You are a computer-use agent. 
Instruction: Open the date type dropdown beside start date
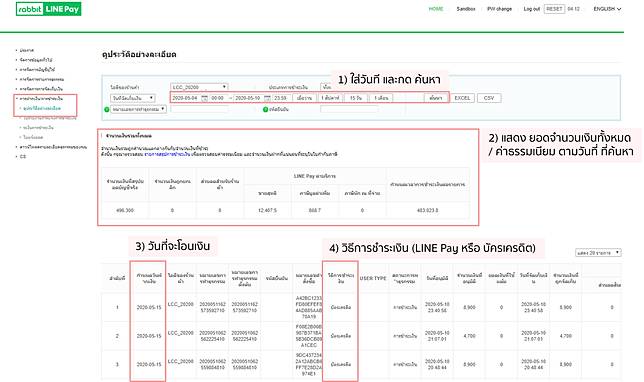[x=133, y=98]
